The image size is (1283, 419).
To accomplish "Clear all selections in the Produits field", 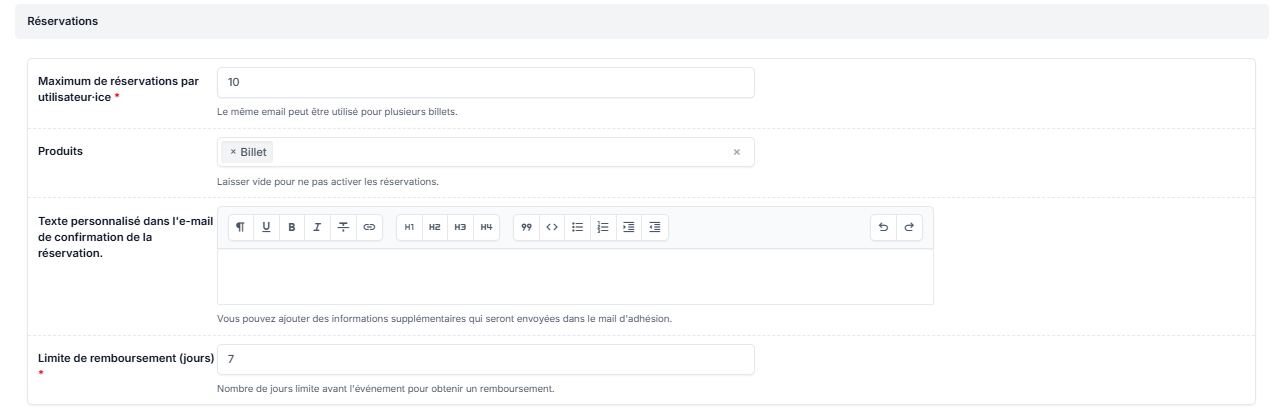I will tap(737, 152).
